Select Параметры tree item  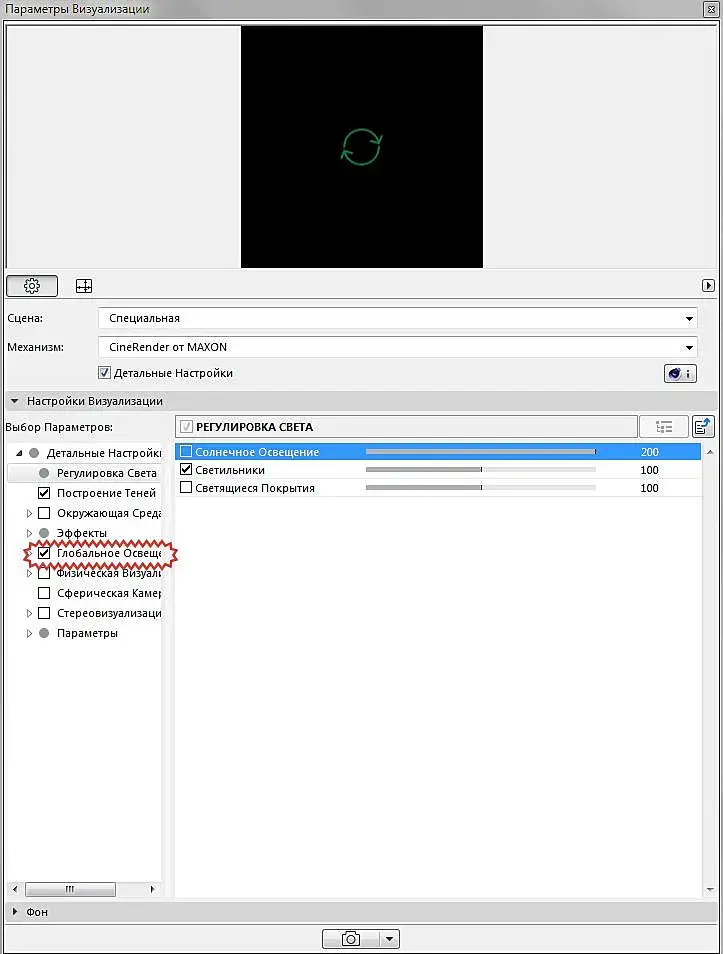click(x=87, y=633)
